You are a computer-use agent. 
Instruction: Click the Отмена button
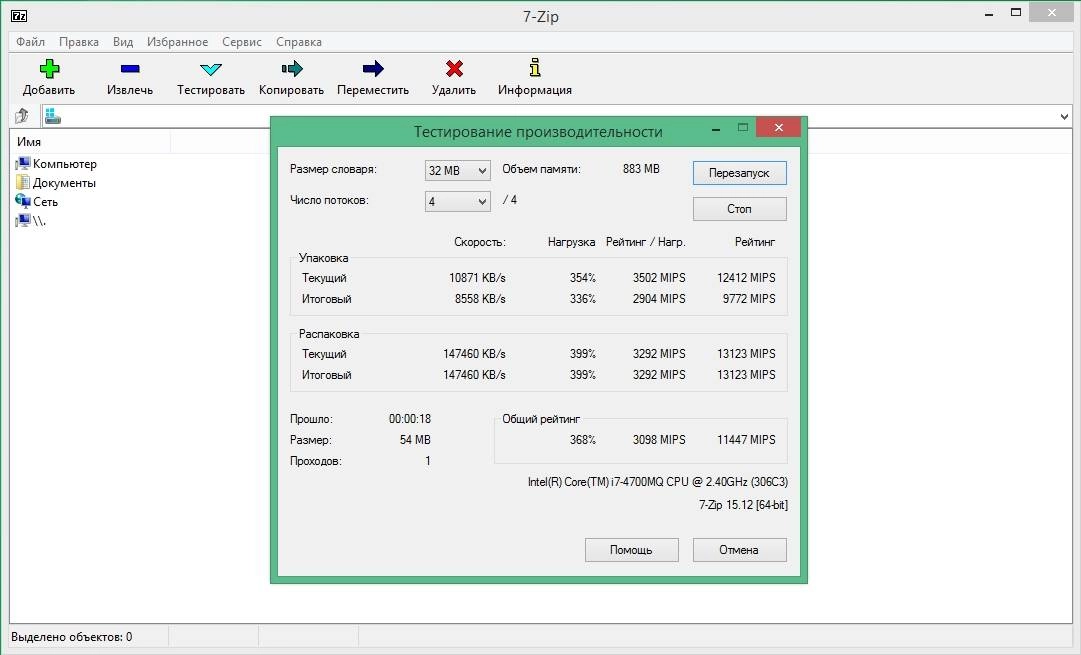(x=739, y=550)
